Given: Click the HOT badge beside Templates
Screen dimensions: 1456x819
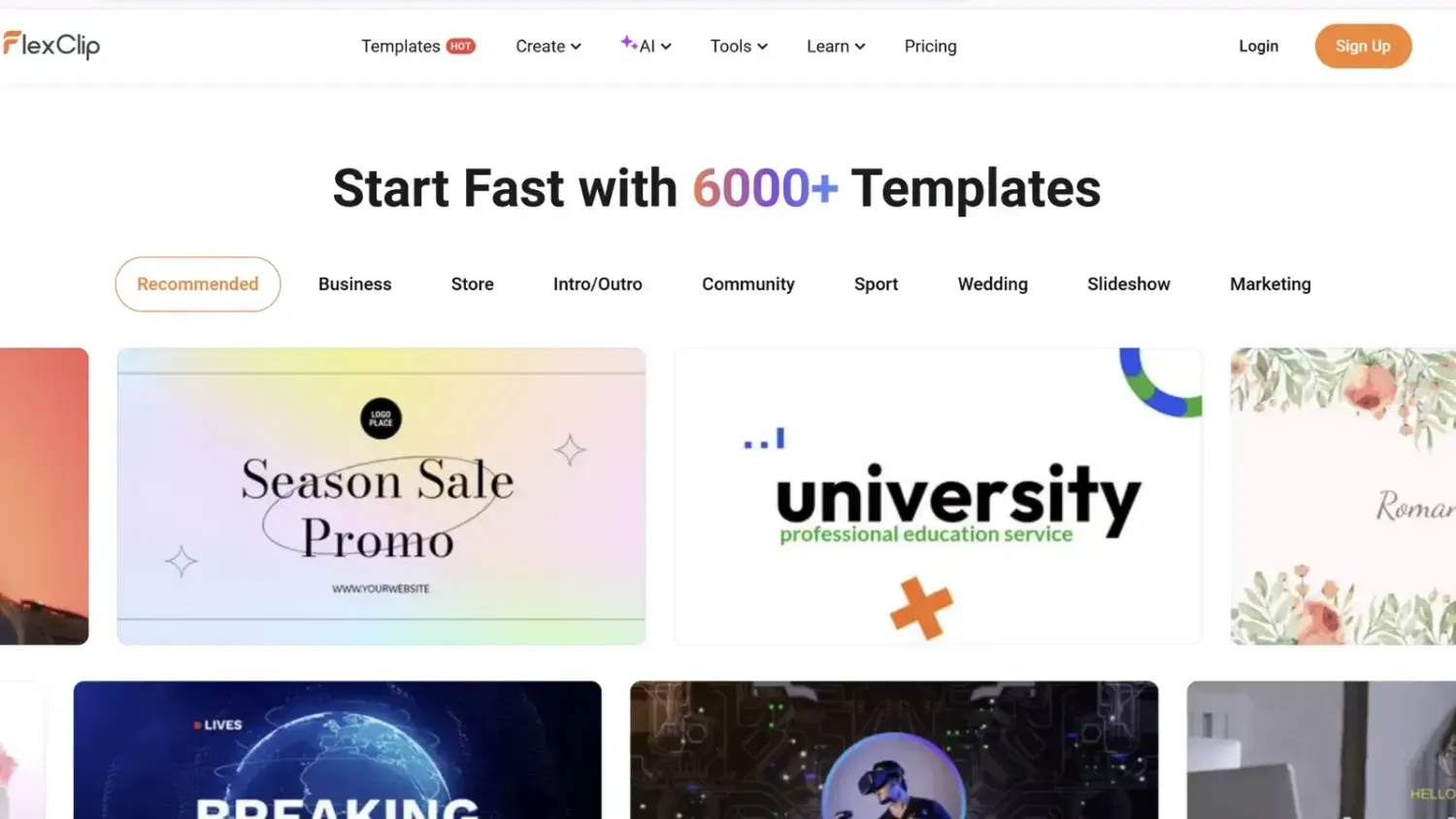Looking at the screenshot, I should pos(460,46).
